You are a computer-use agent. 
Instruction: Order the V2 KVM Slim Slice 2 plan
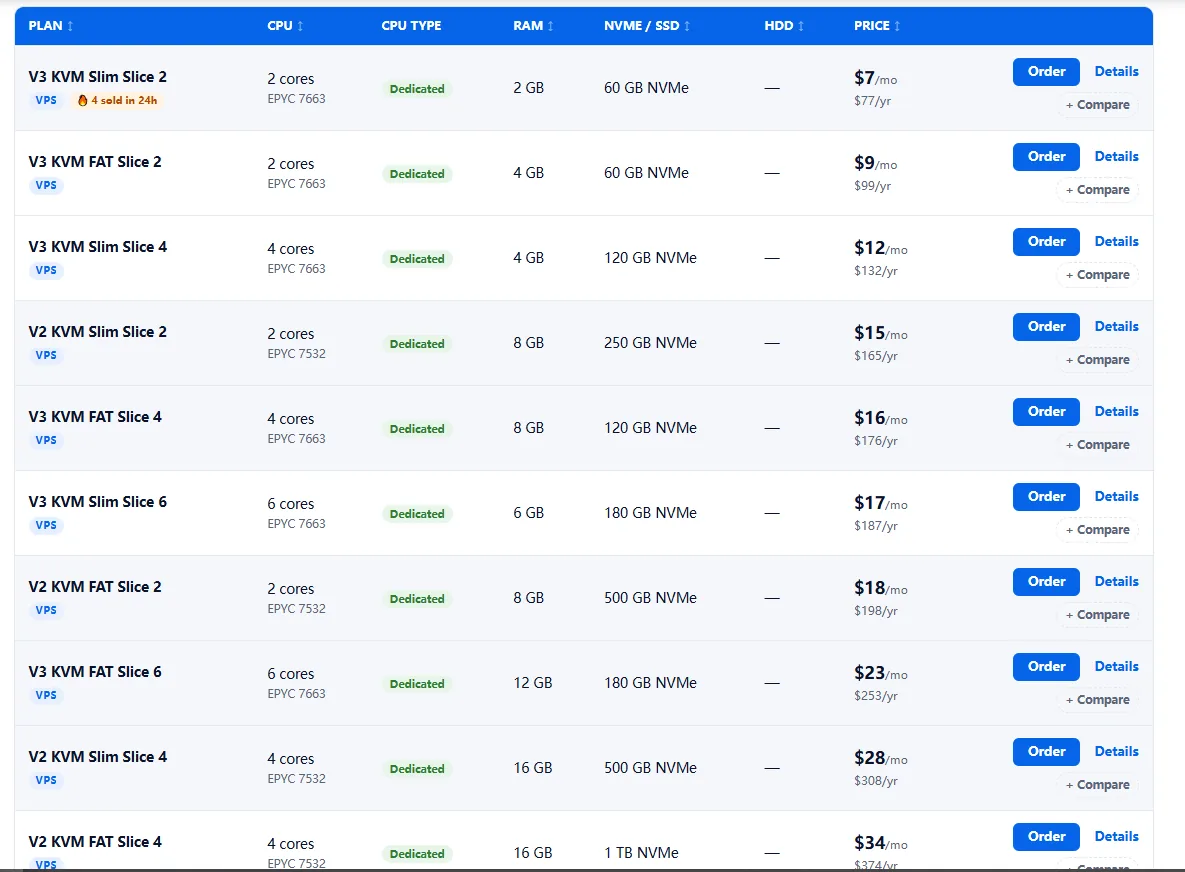click(1046, 326)
